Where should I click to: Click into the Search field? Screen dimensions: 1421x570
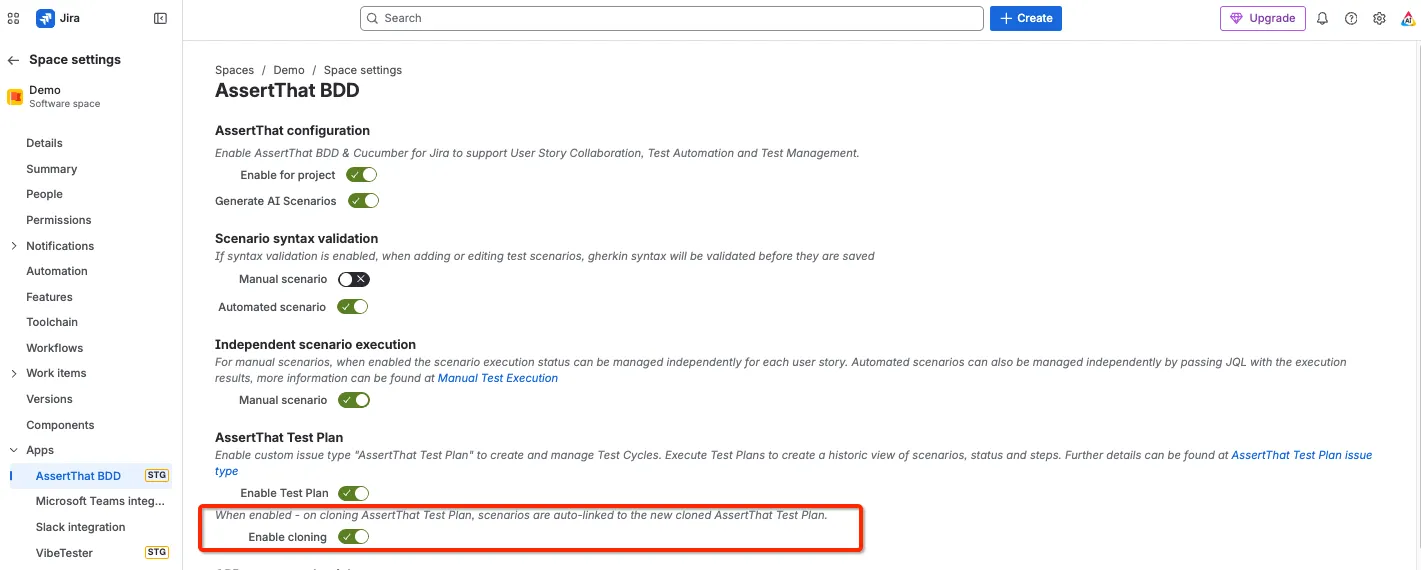pos(672,18)
